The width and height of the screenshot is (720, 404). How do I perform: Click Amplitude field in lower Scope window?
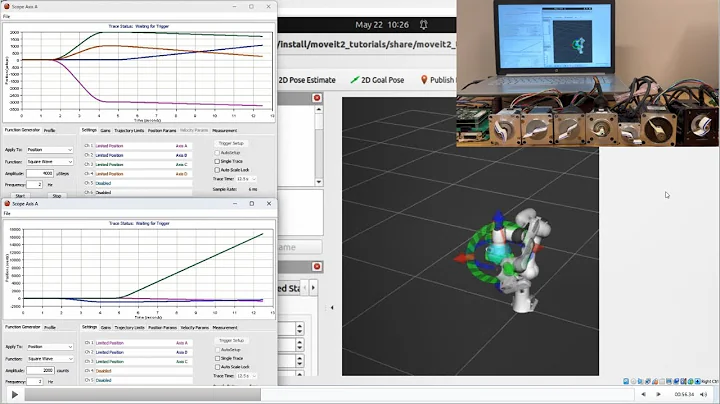click(x=40, y=370)
